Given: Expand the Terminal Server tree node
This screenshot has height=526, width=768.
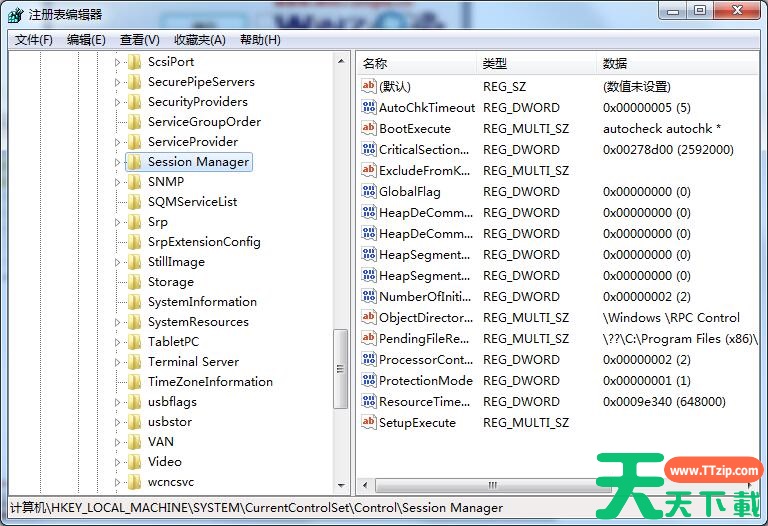Looking at the screenshot, I should (x=117, y=362).
